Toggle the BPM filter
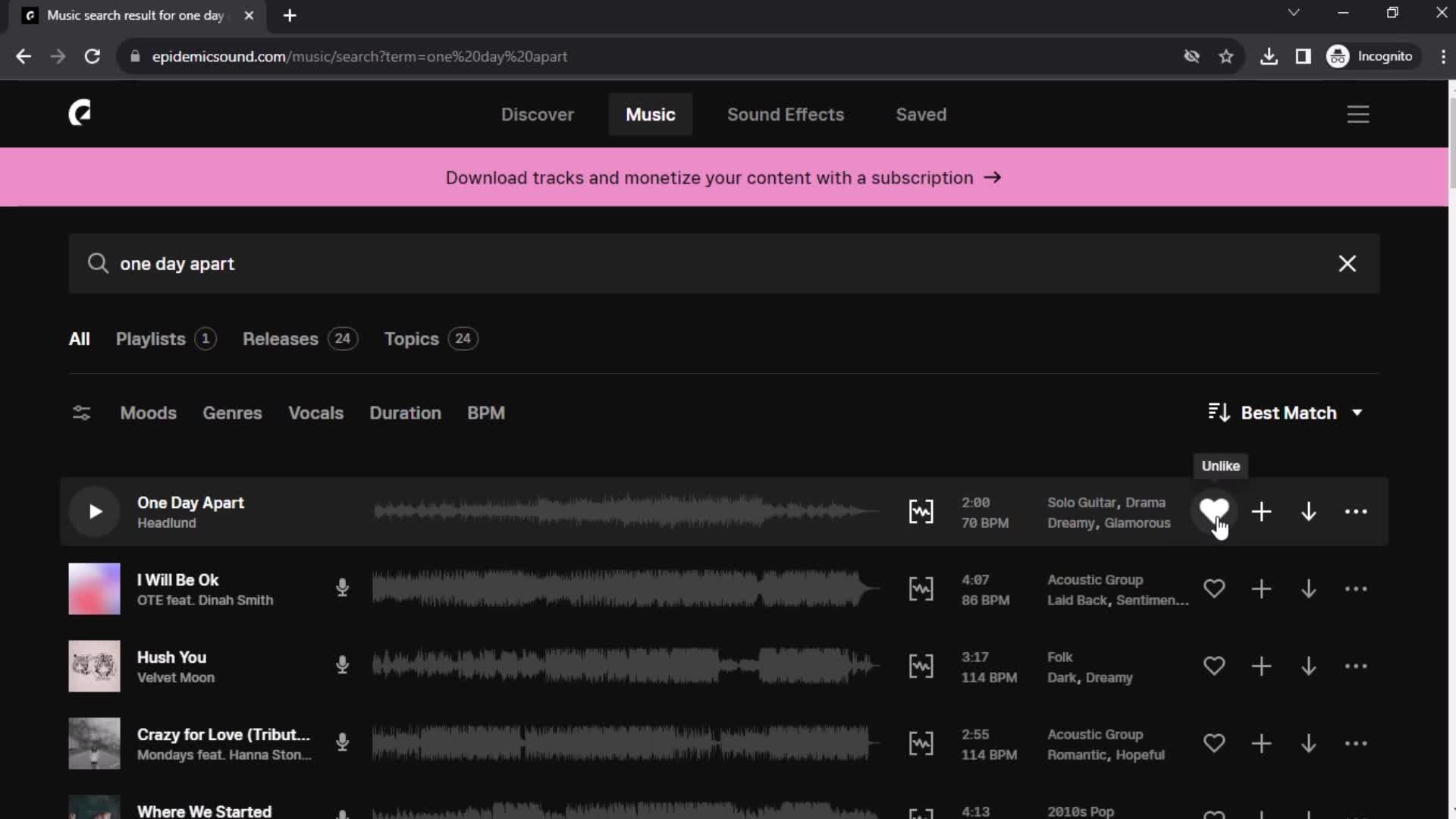This screenshot has height=819, width=1456. [487, 413]
